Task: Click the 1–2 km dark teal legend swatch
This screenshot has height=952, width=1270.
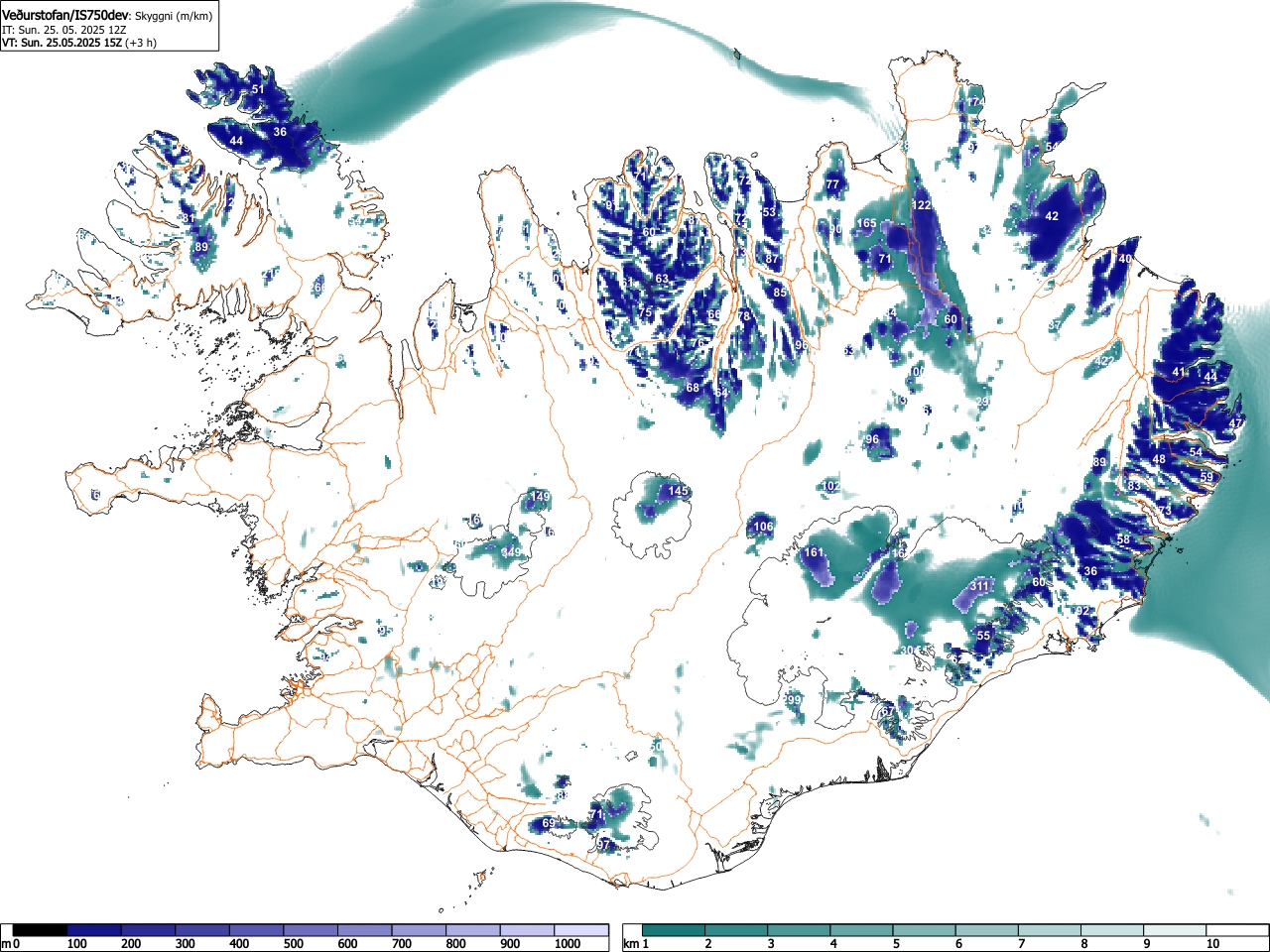Action: [x=675, y=930]
